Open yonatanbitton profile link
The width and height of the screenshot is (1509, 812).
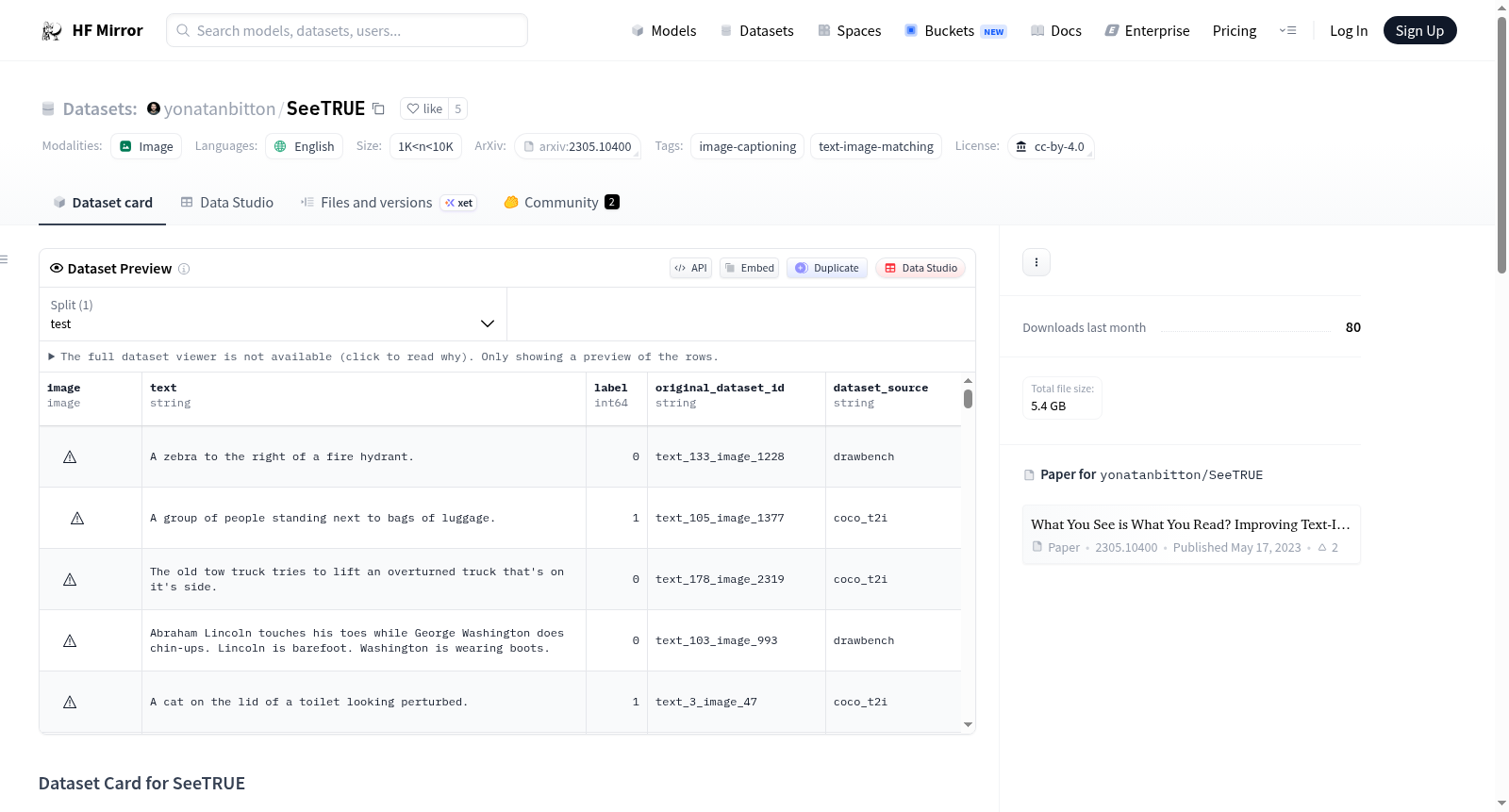click(x=220, y=108)
